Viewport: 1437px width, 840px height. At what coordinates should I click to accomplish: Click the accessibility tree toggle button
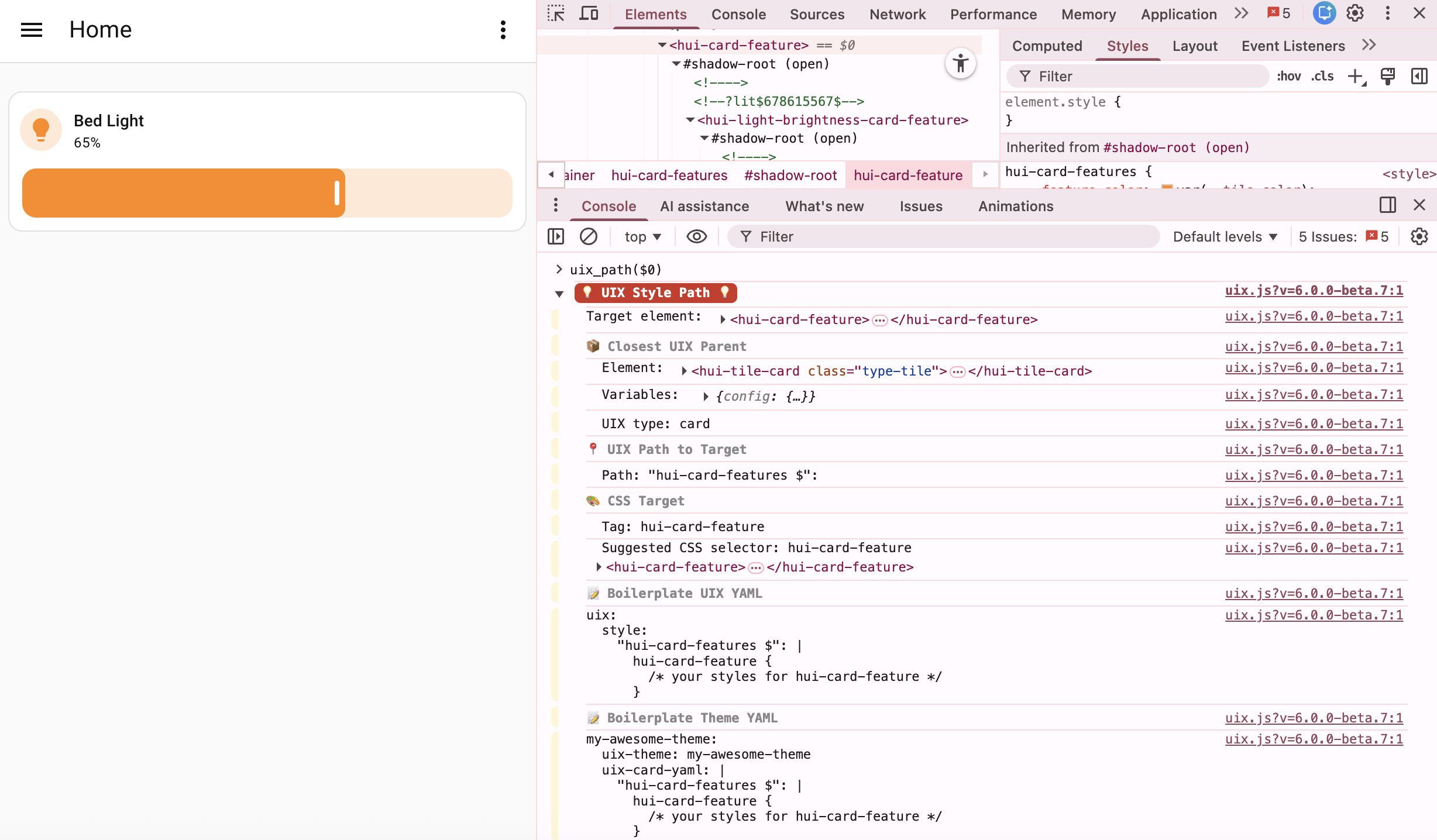[x=960, y=64]
